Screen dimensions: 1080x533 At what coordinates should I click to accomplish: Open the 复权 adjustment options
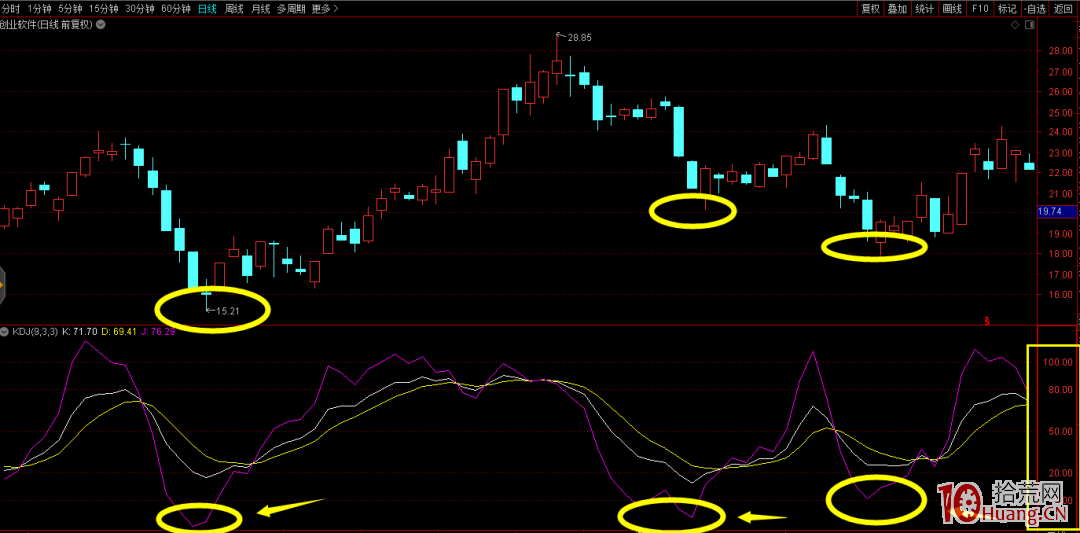click(871, 8)
